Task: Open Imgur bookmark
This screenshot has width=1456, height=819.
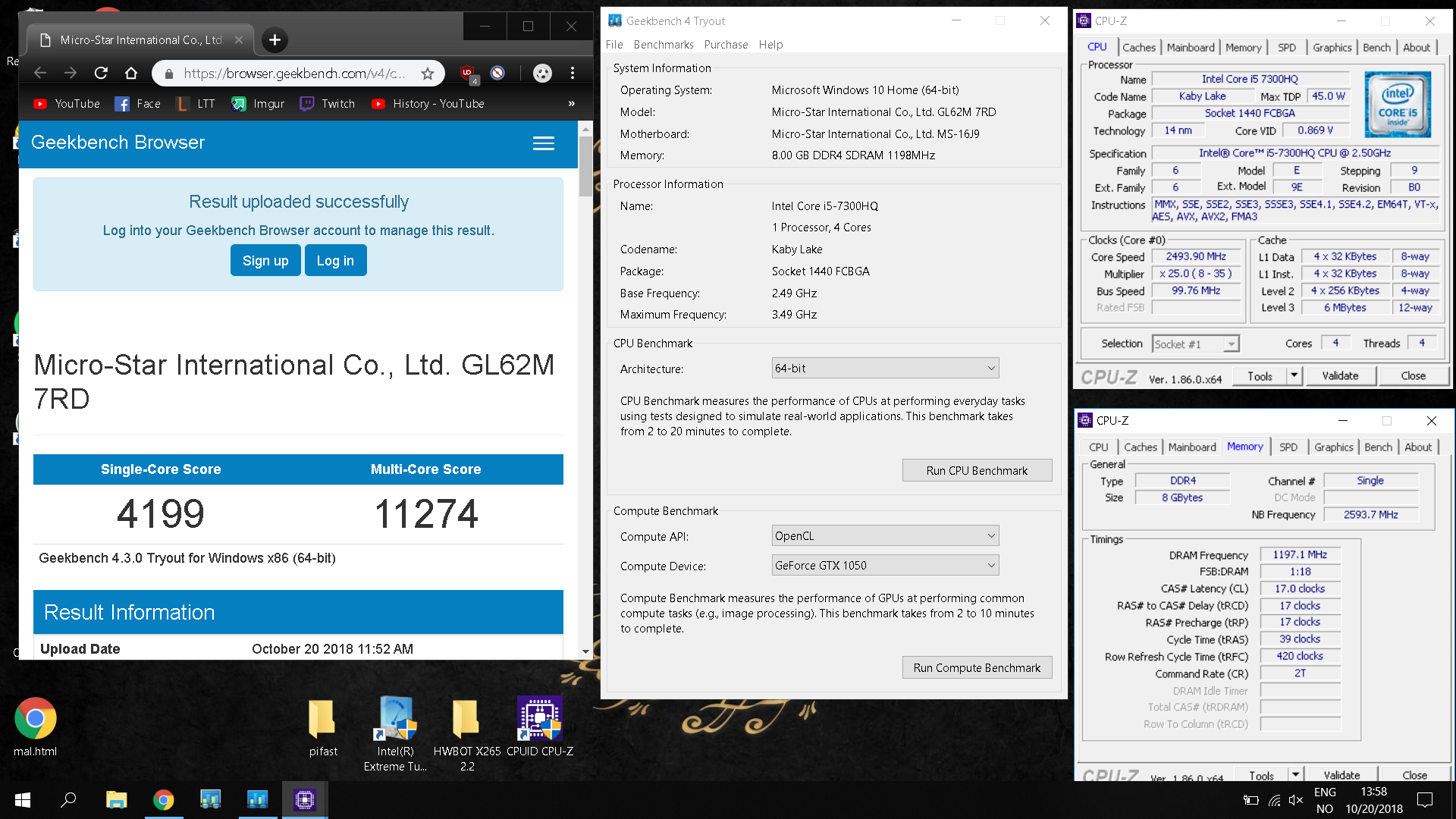Action: (x=258, y=104)
